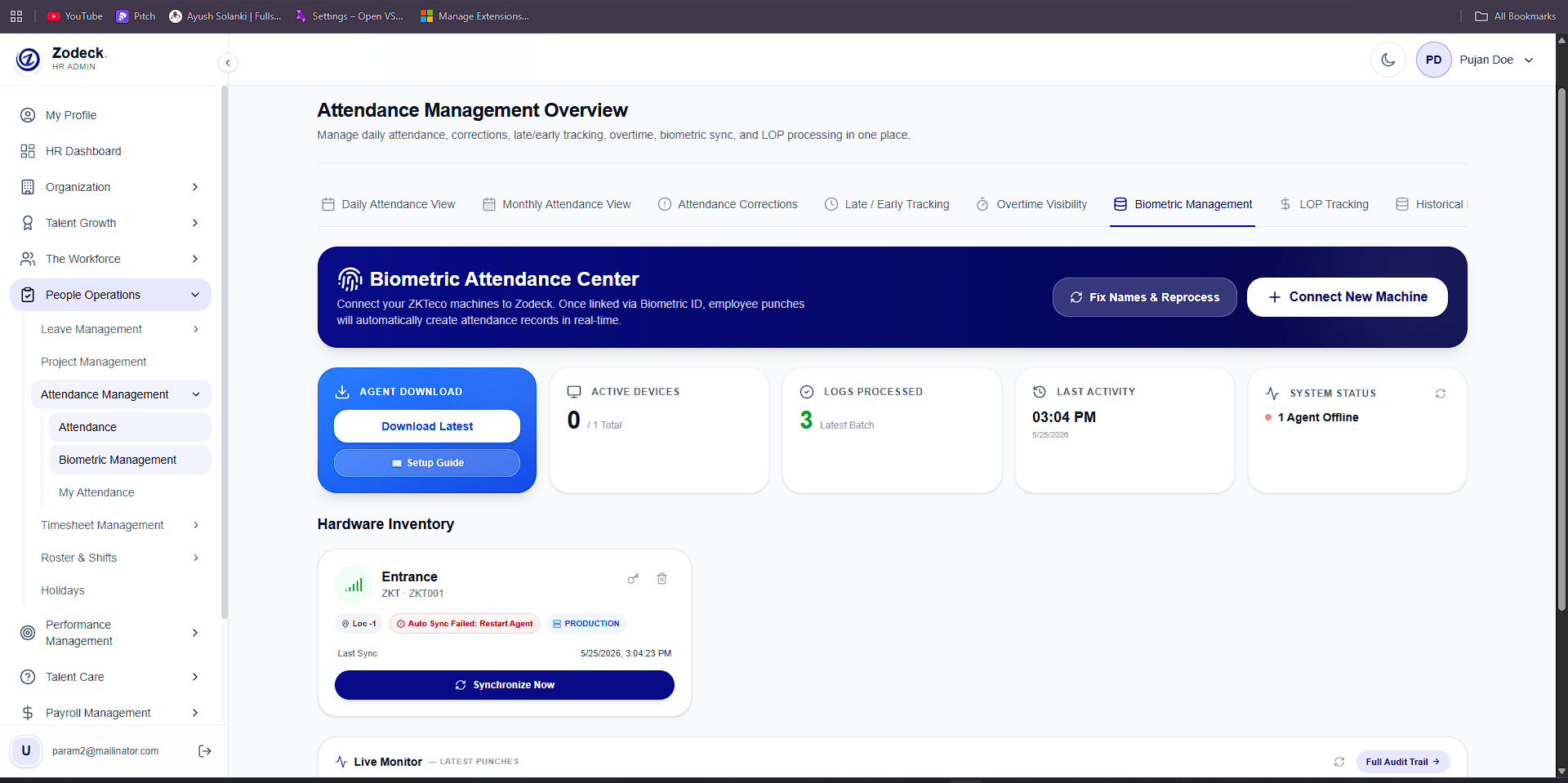This screenshot has height=783, width=1568.
Task: Click the fingerprint icon in banner
Action: click(350, 279)
